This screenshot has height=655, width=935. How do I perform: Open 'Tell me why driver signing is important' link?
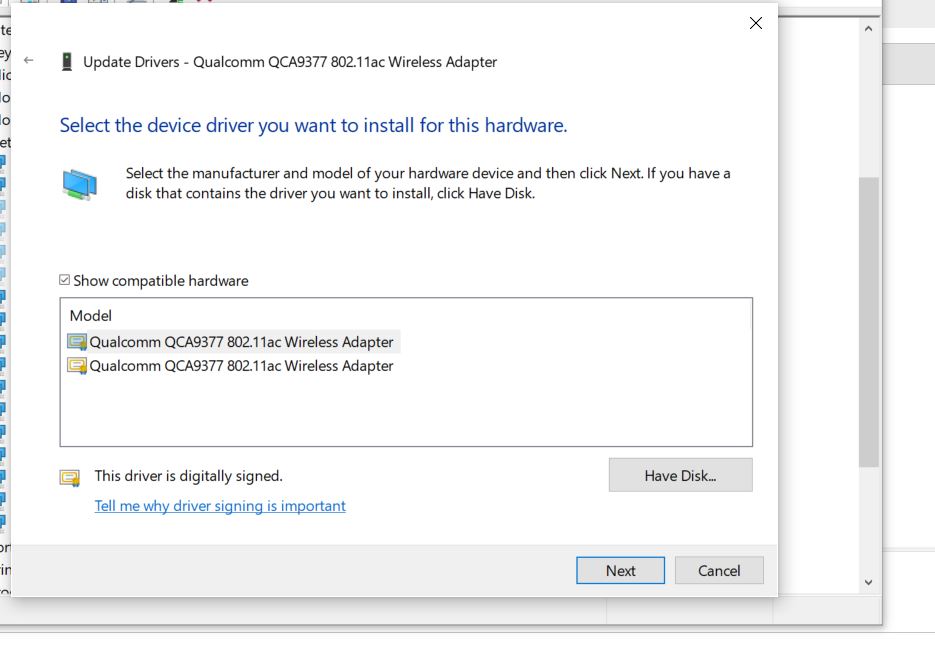[220, 506]
